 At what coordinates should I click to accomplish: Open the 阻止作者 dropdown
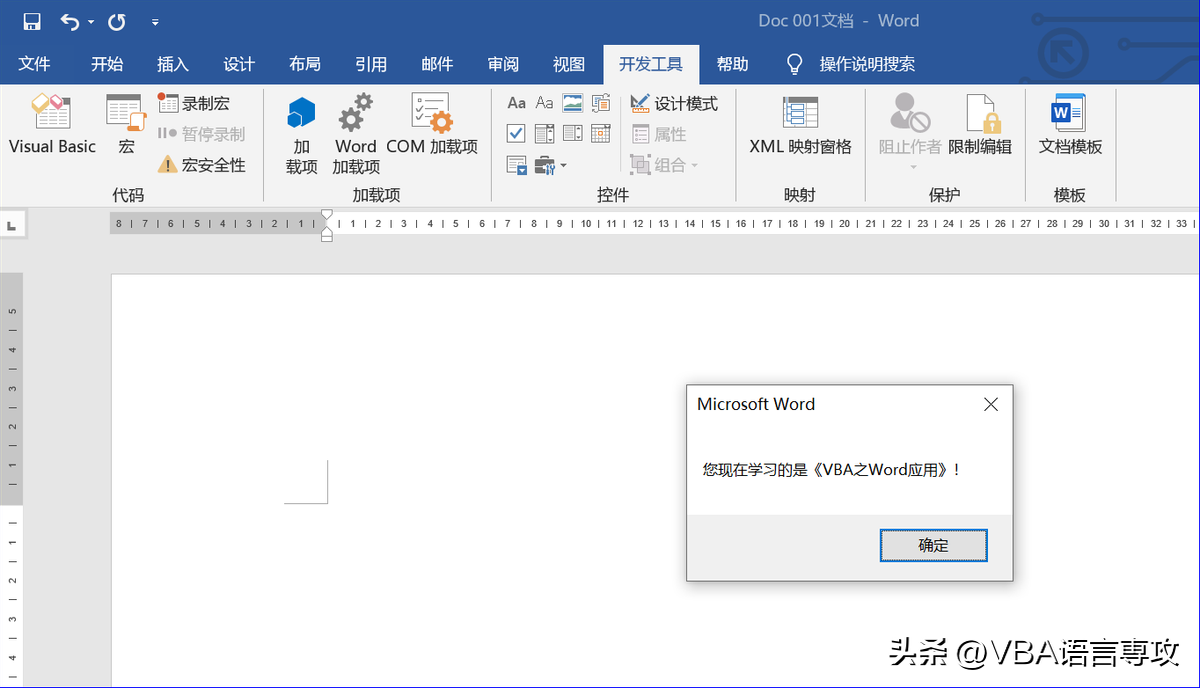click(x=910, y=133)
